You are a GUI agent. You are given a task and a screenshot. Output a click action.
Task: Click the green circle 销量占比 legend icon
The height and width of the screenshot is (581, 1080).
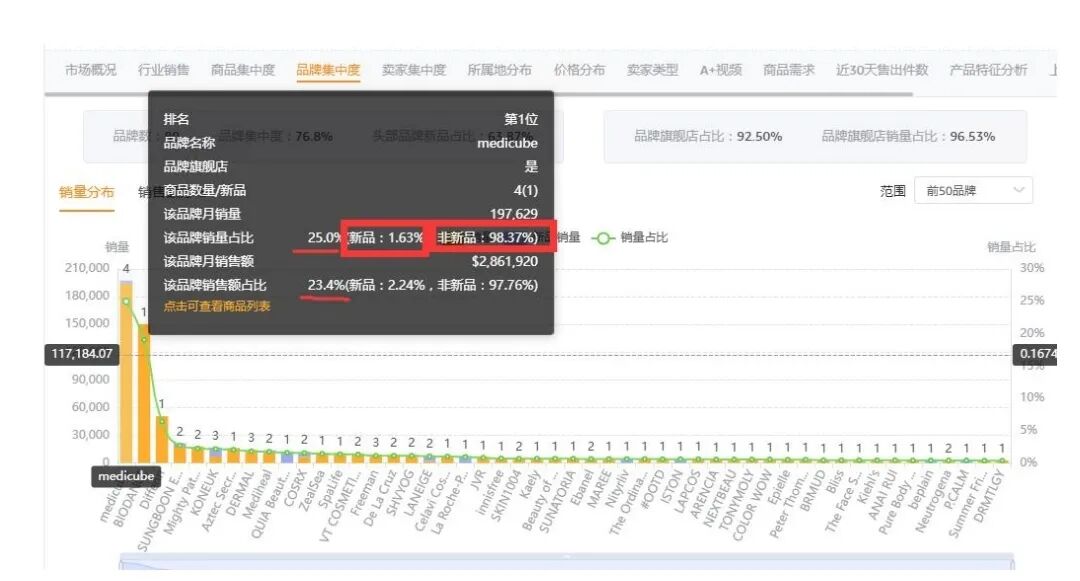(603, 238)
